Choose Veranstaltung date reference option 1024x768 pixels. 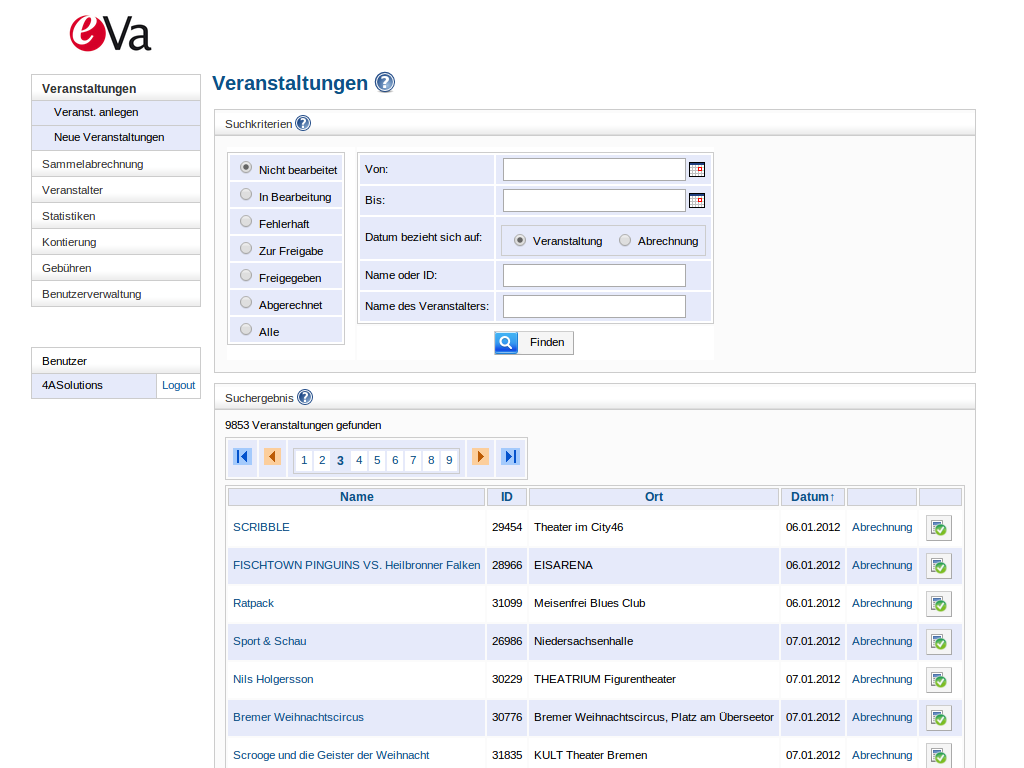(x=520, y=240)
